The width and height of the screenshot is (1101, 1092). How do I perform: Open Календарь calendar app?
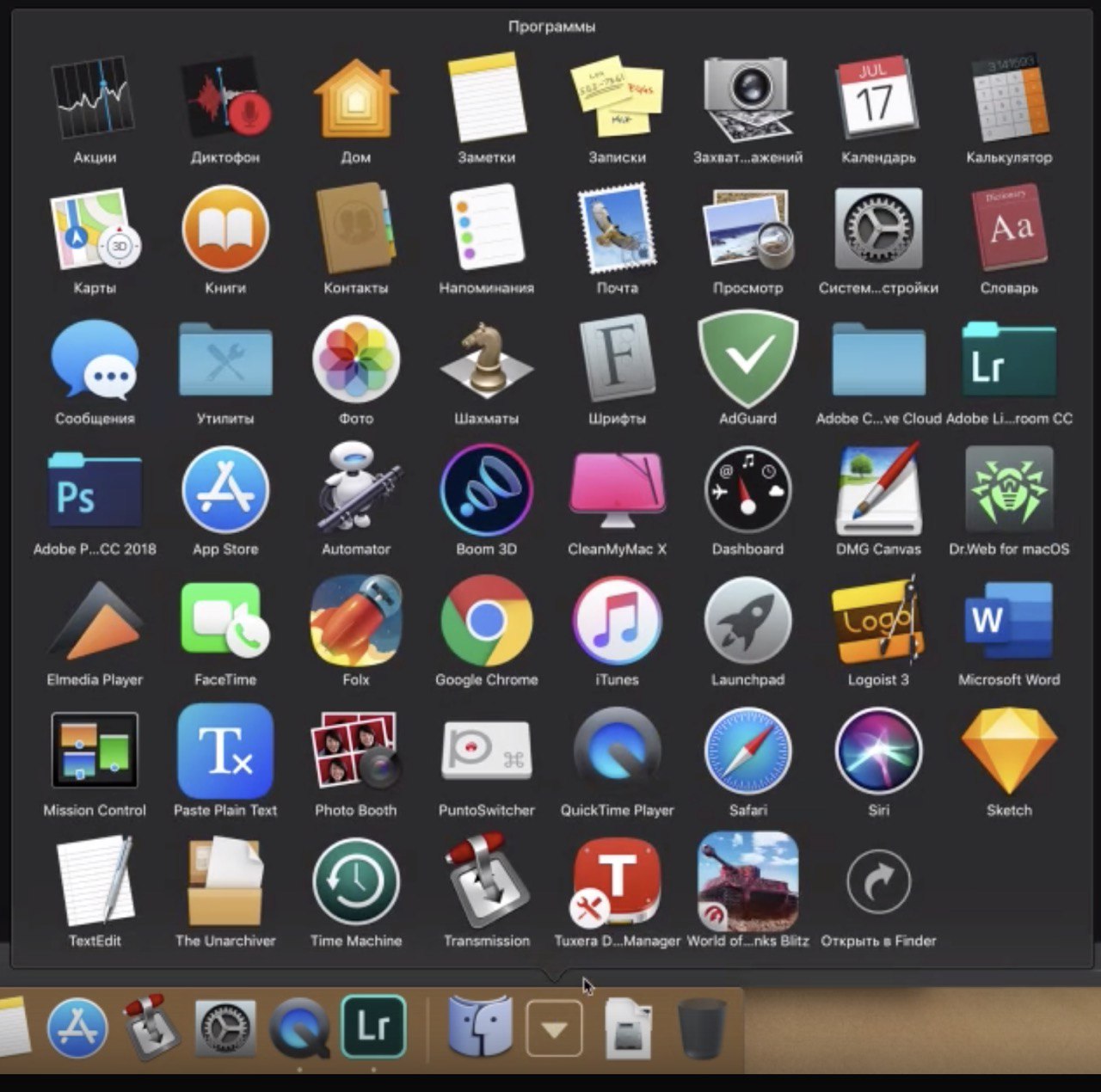(878, 98)
